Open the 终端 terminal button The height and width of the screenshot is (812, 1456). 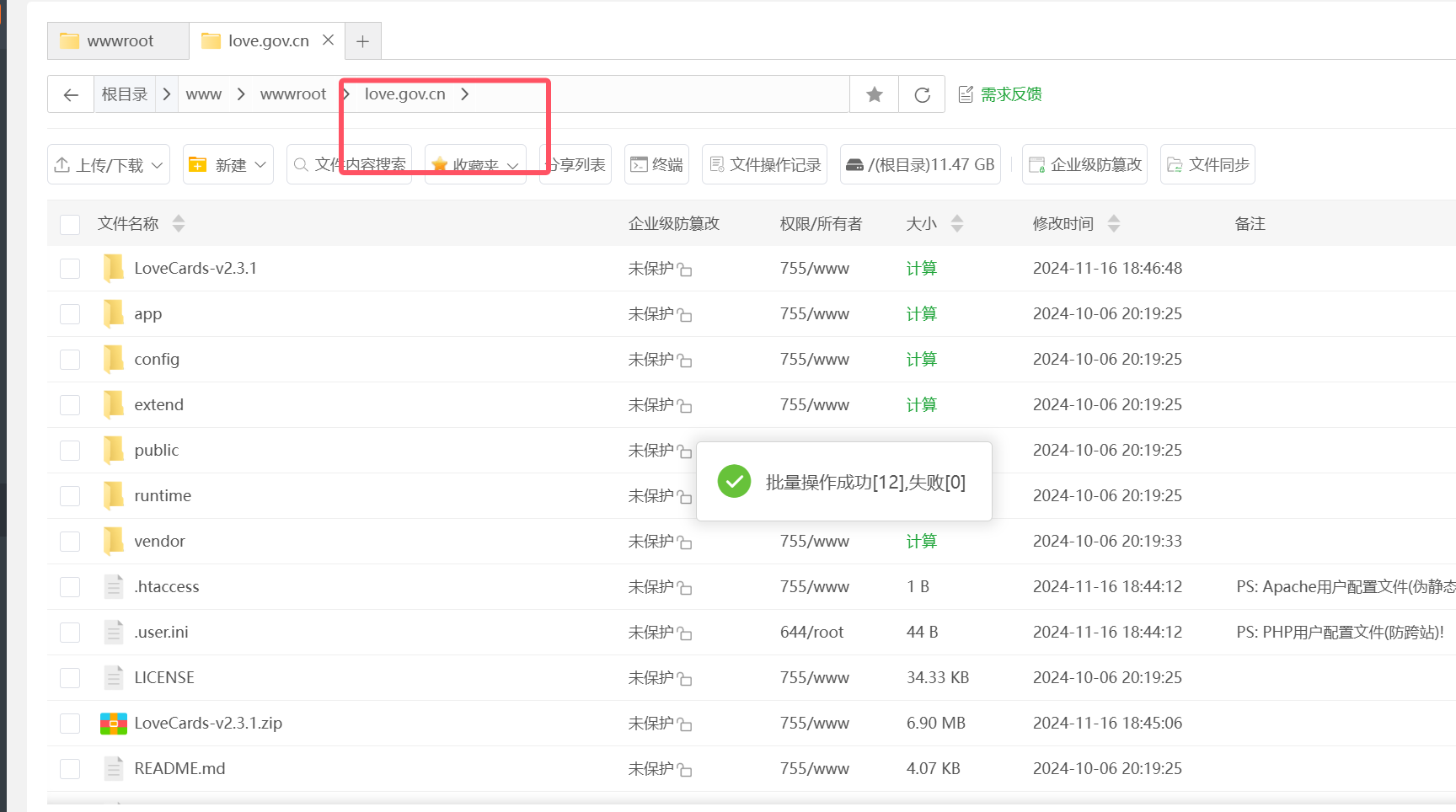656,164
